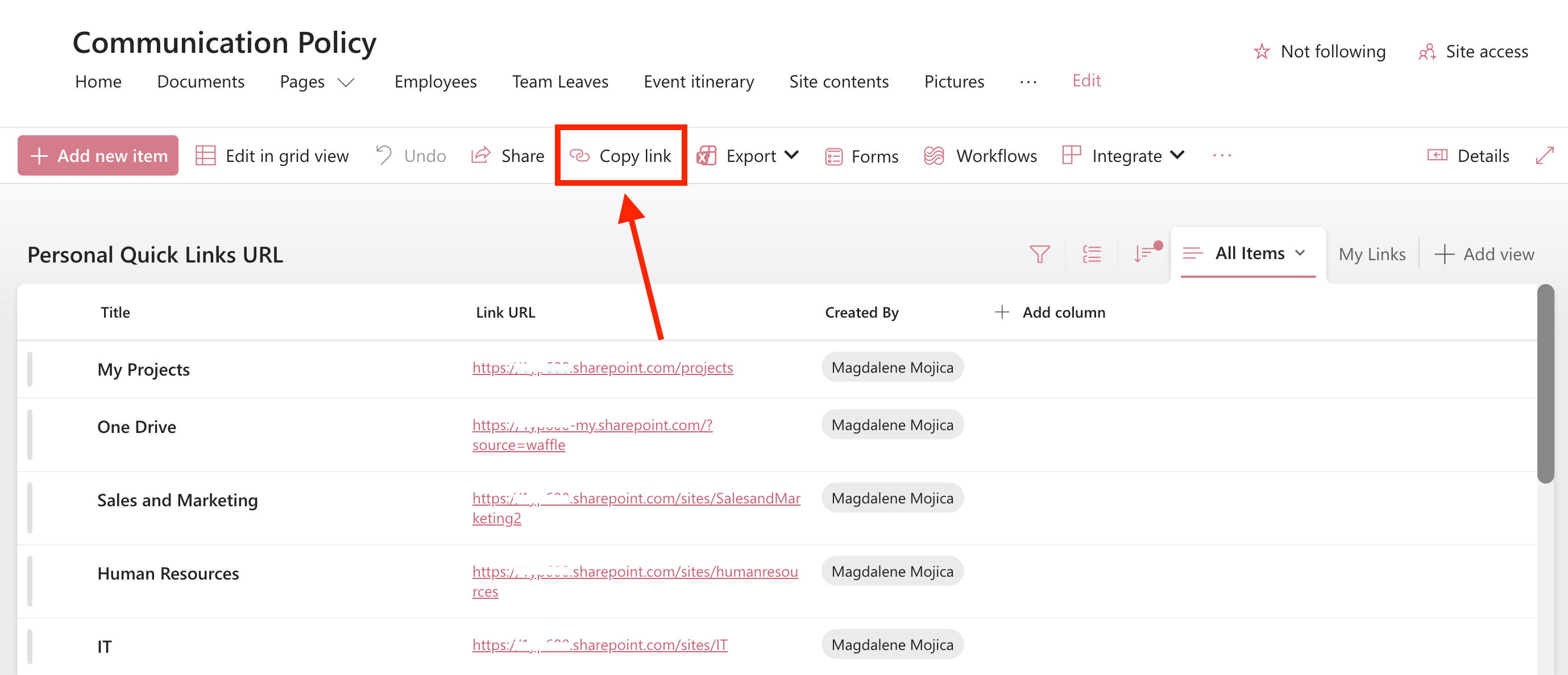This screenshot has width=1568, height=675.
Task: Click the Add column header
Action: click(x=1050, y=312)
